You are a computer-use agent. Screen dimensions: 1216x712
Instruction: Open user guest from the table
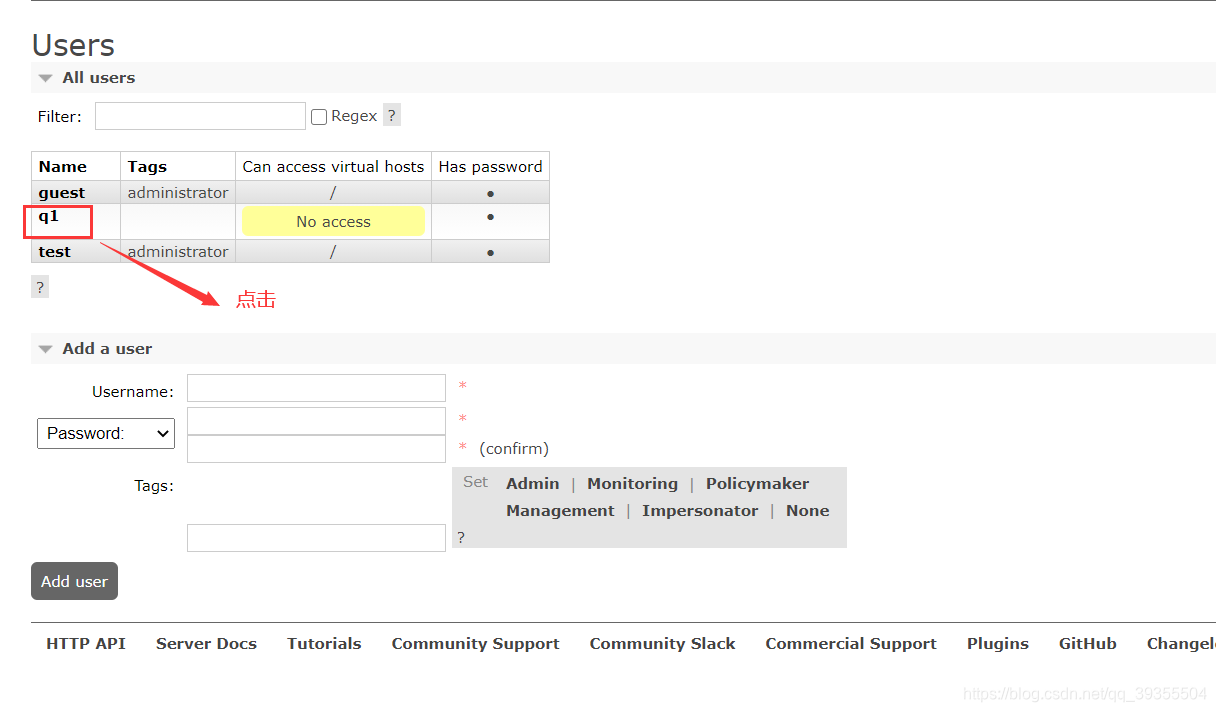pyautogui.click(x=62, y=193)
